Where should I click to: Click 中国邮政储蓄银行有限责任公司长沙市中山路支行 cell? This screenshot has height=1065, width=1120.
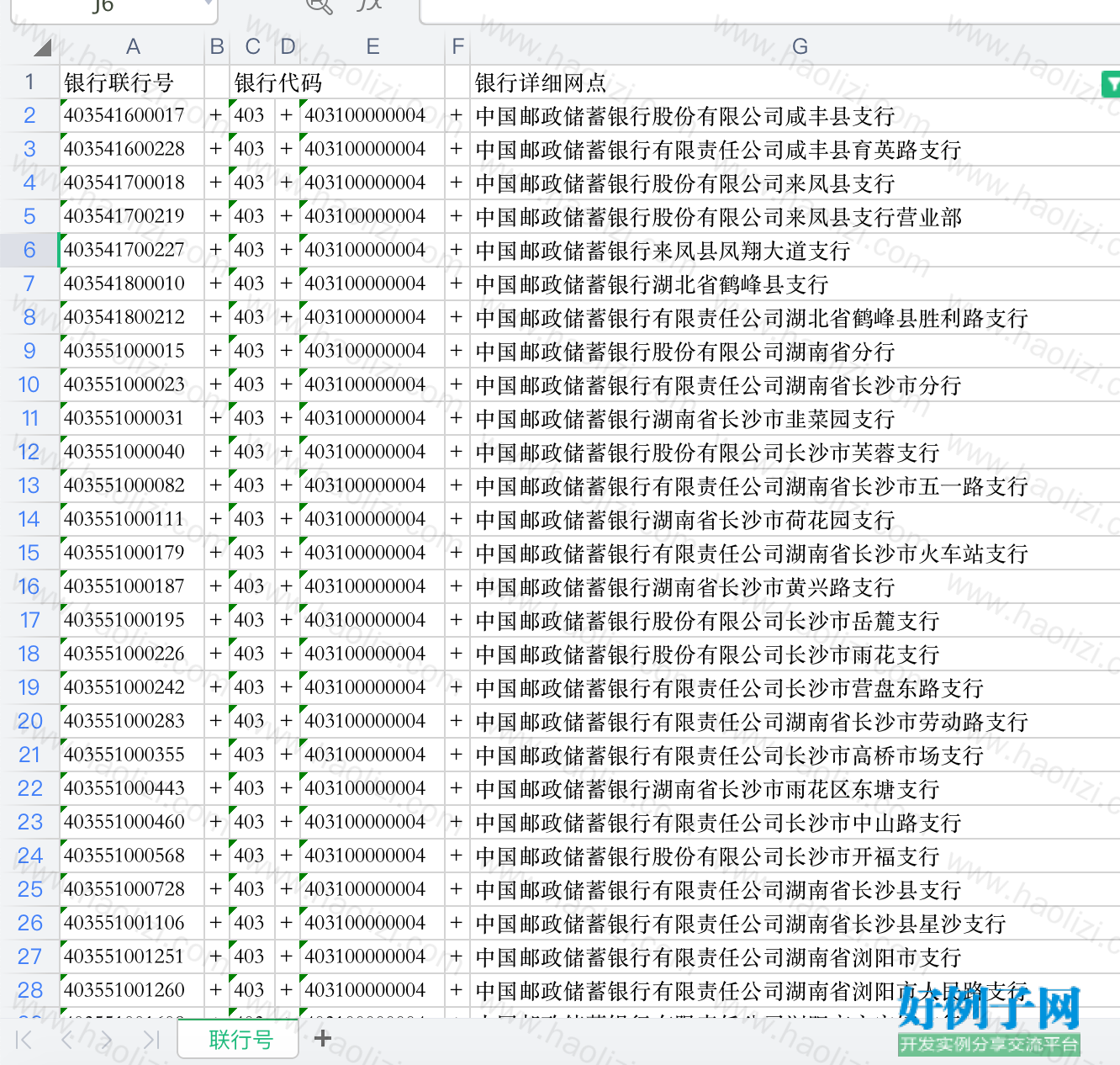click(x=795, y=822)
